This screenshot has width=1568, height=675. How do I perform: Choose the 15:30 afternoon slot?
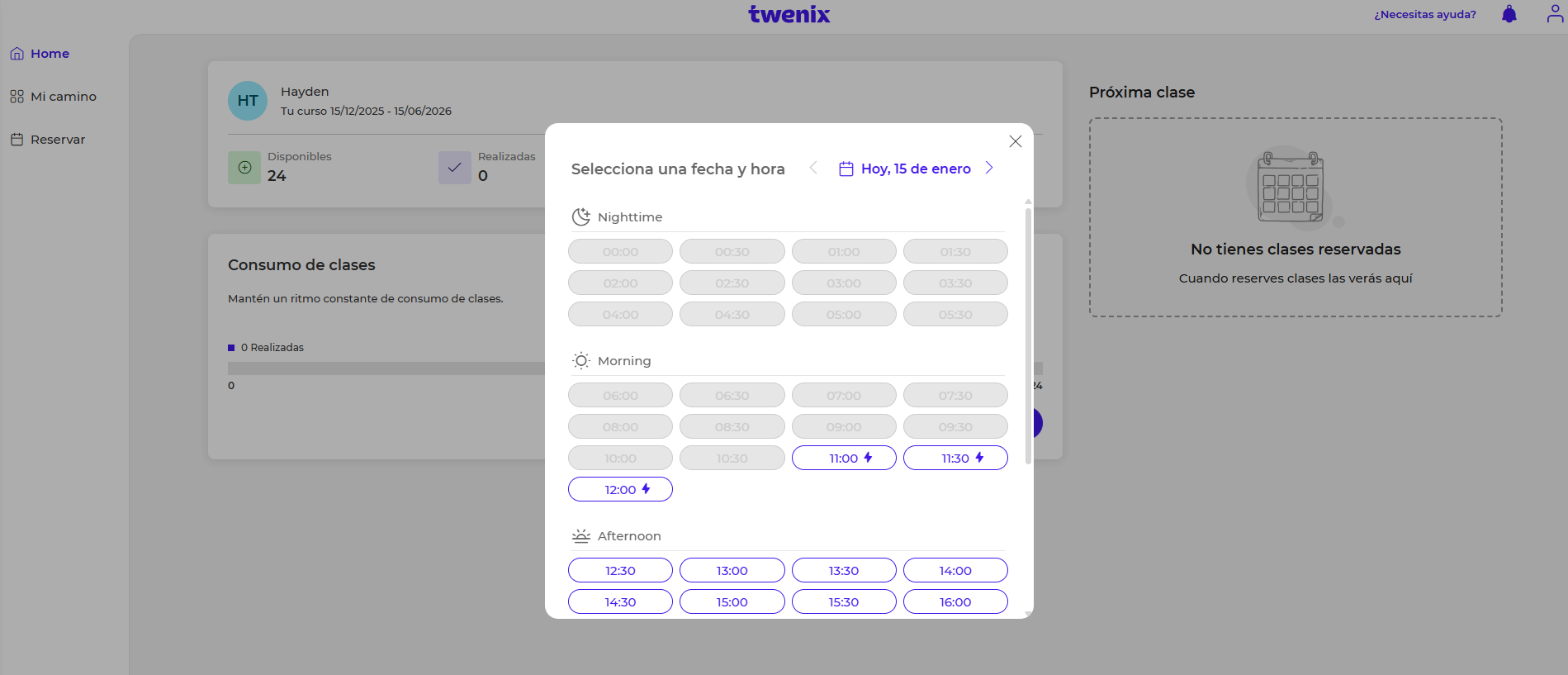click(843, 601)
